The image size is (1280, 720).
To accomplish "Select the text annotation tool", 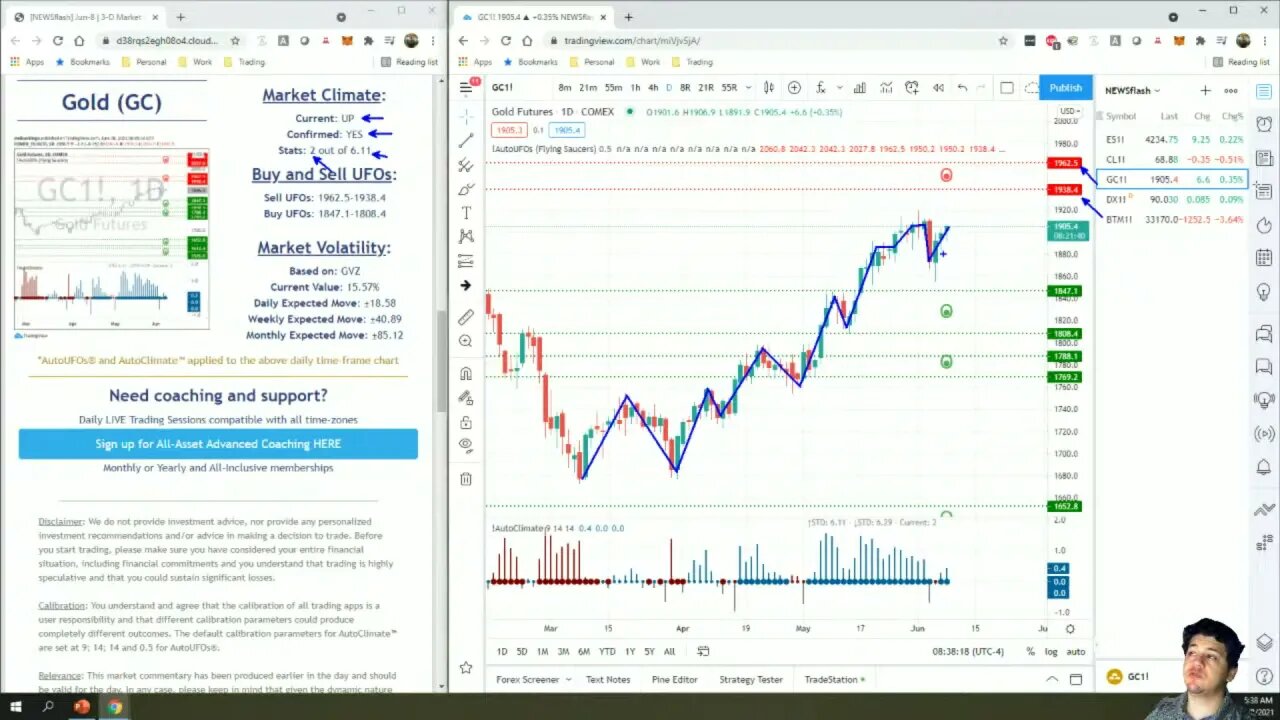I will pos(466,213).
